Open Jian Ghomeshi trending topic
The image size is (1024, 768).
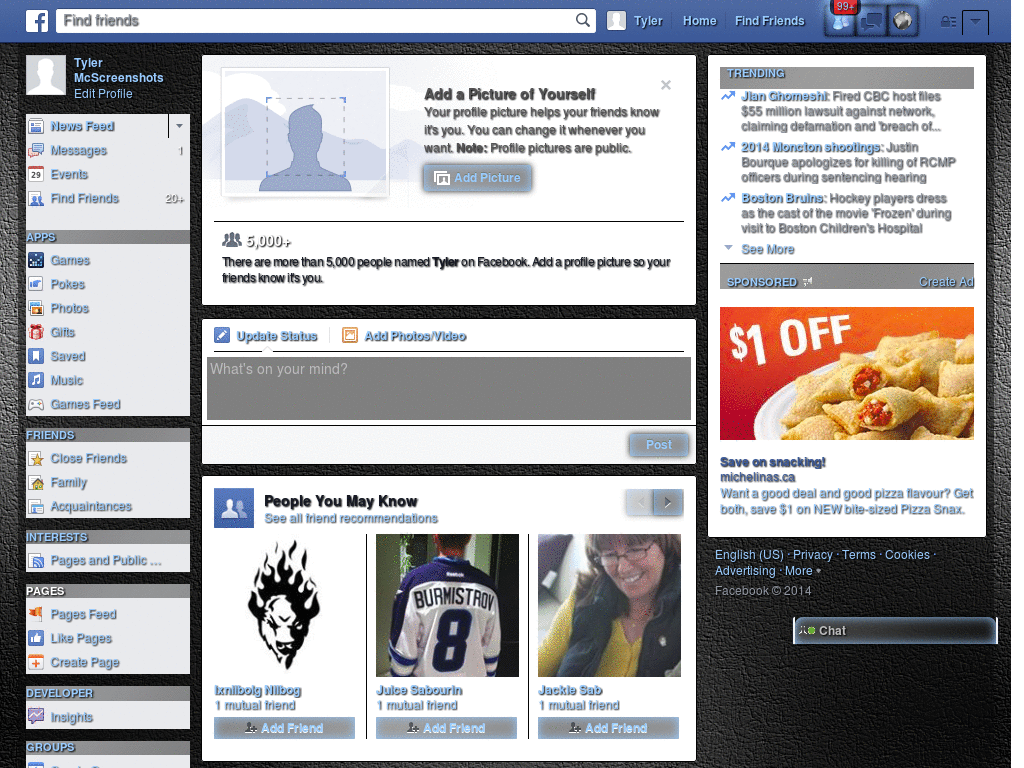click(784, 96)
